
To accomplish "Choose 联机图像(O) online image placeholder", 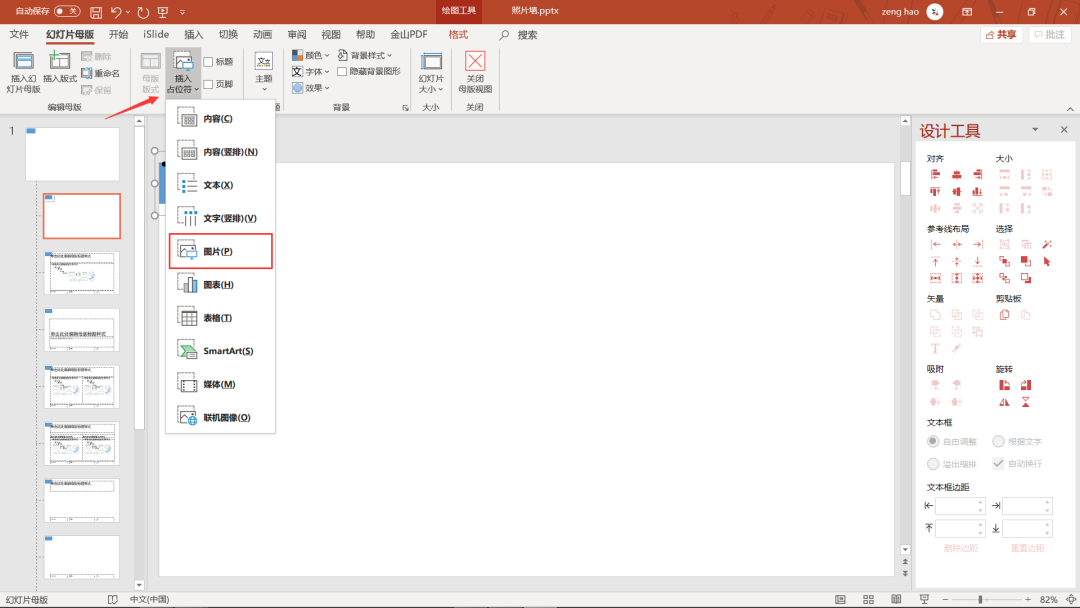I will (x=220, y=417).
